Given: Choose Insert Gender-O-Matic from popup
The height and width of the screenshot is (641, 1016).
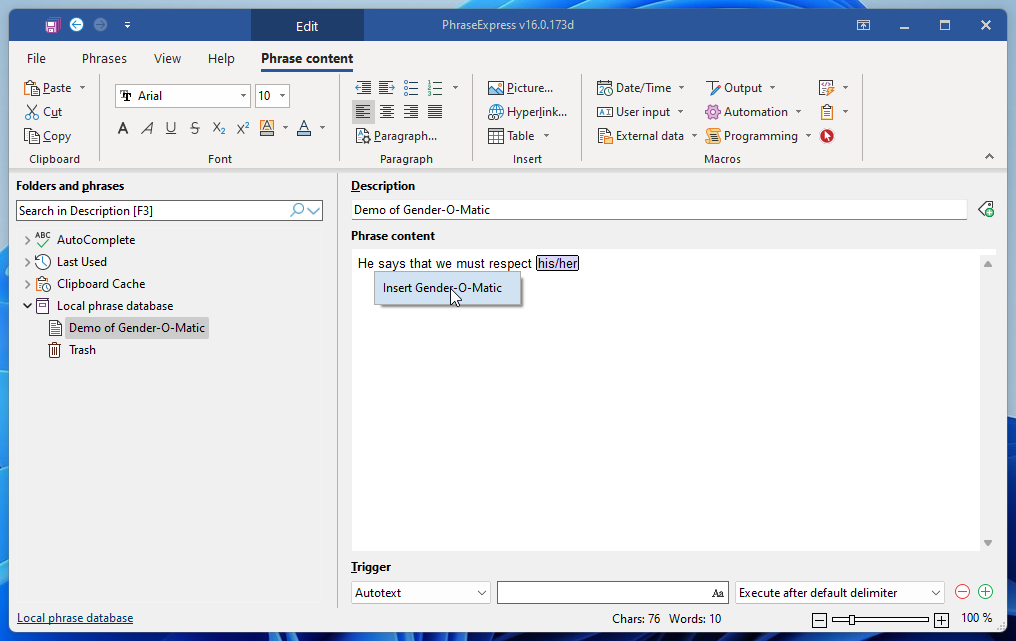Looking at the screenshot, I should pyautogui.click(x=442, y=288).
